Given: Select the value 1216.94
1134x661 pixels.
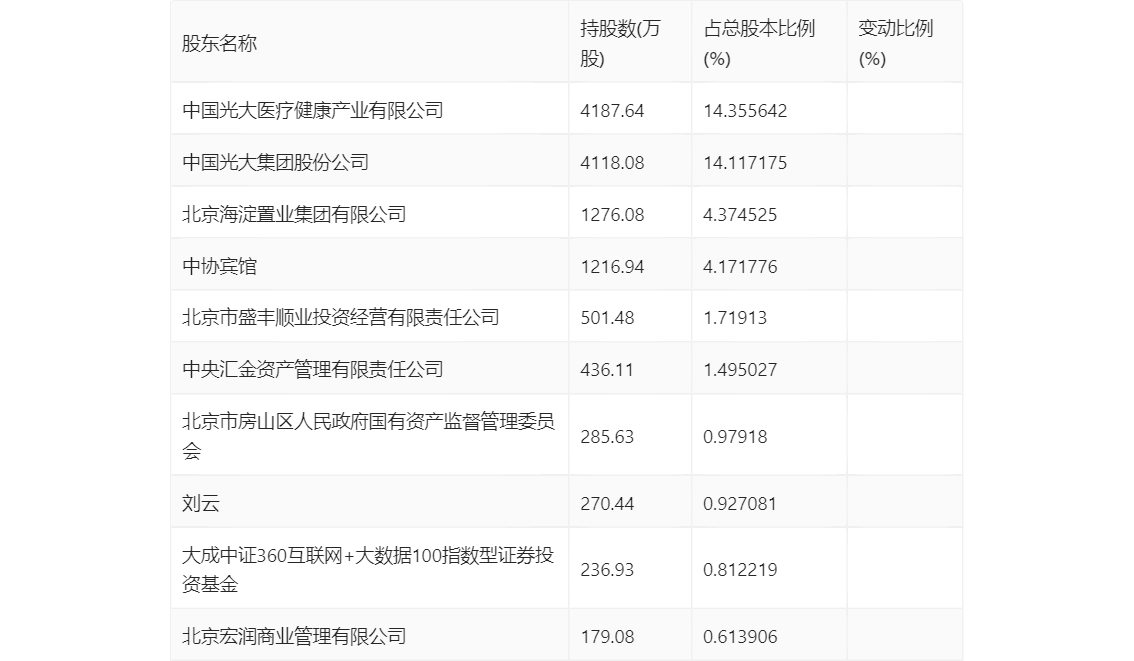Looking at the screenshot, I should [612, 267].
